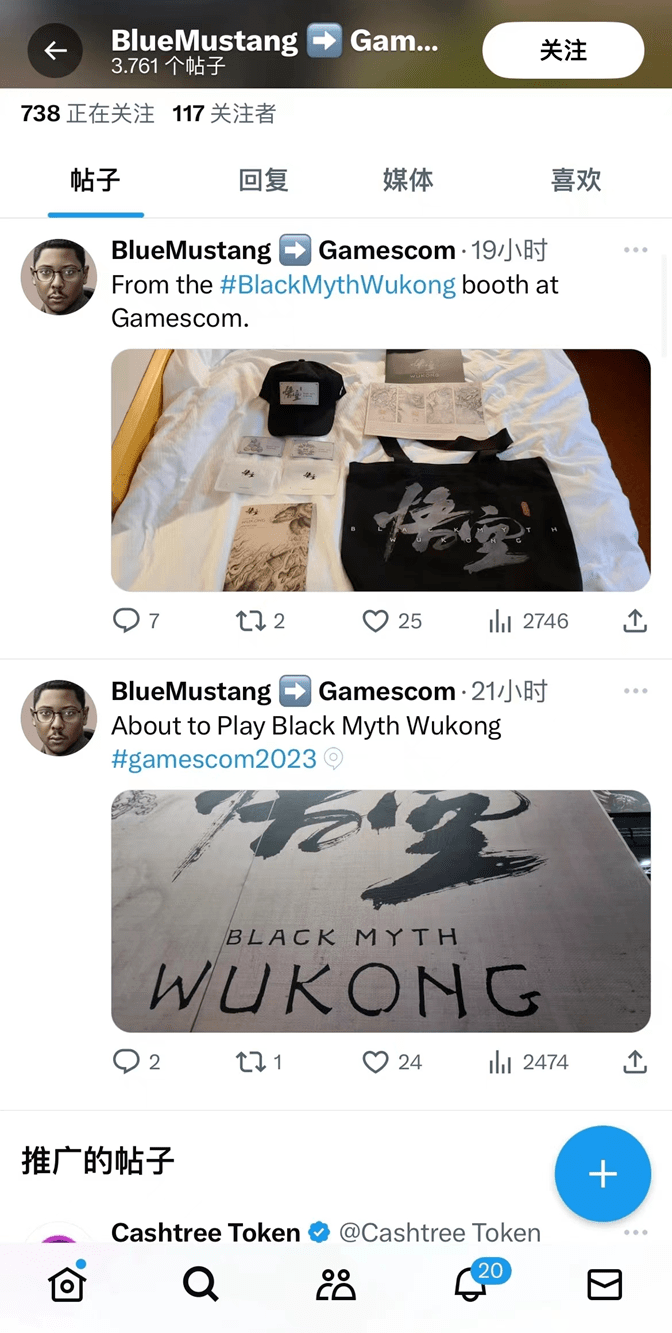View analytics on the 2746 views post
This screenshot has width=672, height=1333.
click(528, 621)
